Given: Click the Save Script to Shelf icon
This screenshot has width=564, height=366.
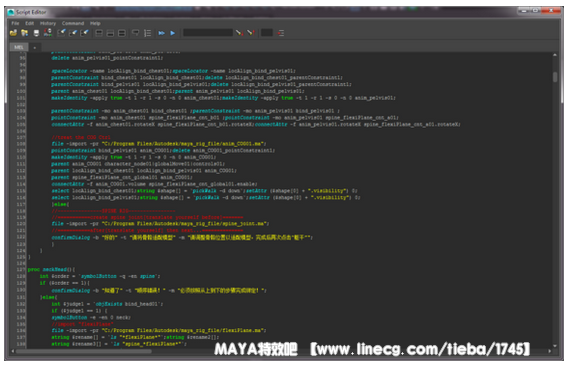Looking at the screenshot, I should (47, 33).
